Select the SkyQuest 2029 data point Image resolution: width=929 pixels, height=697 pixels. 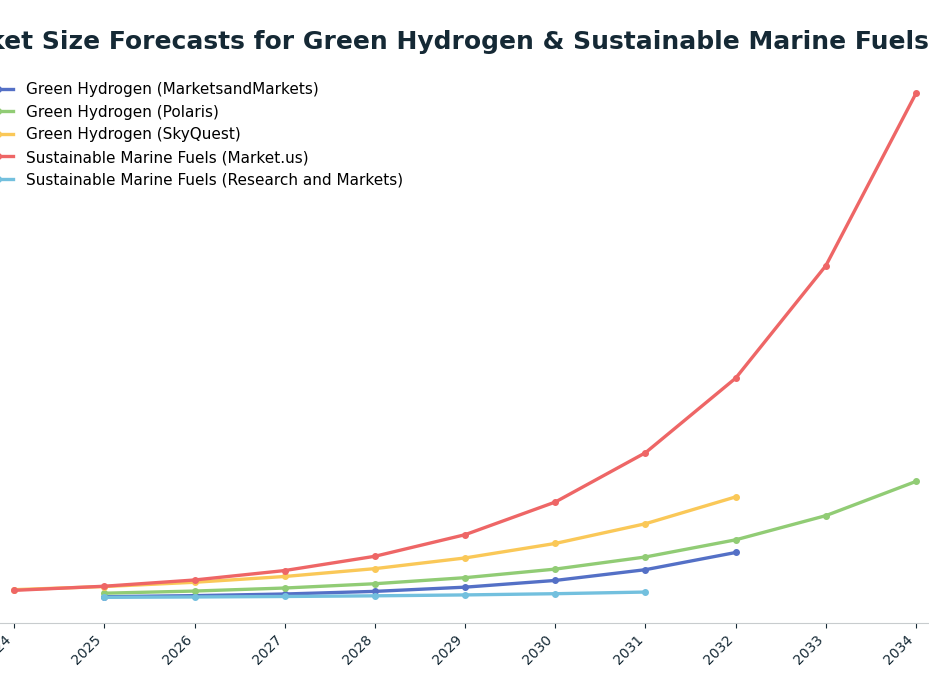click(465, 558)
